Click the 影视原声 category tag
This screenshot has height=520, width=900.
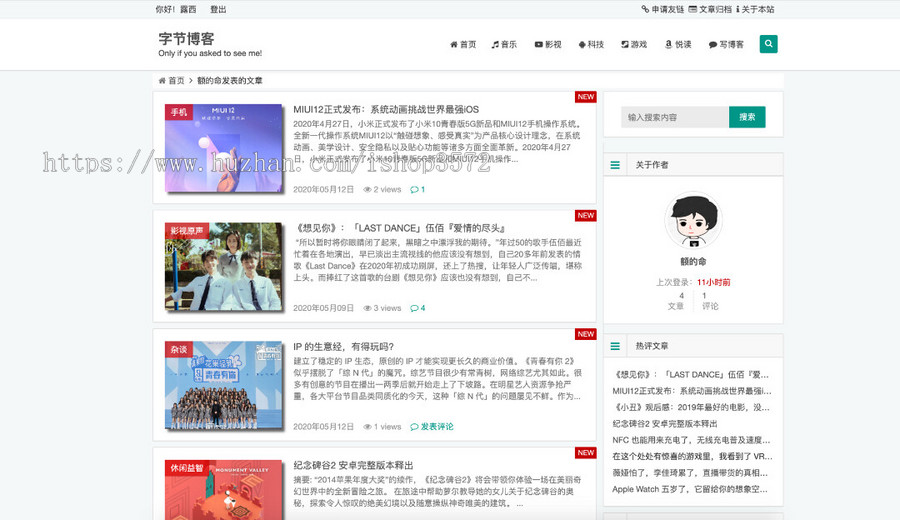187,231
